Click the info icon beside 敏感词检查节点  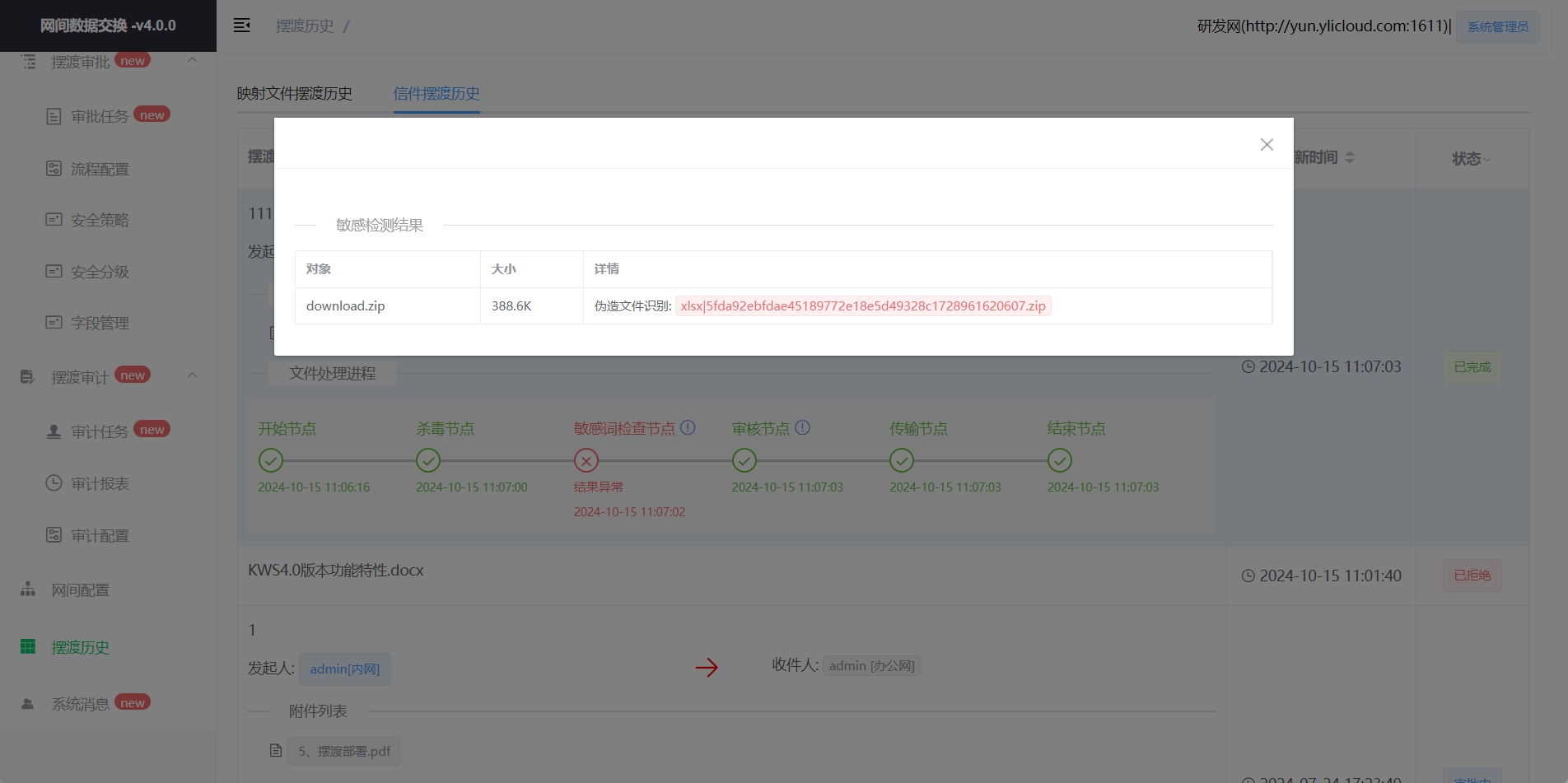coord(688,428)
